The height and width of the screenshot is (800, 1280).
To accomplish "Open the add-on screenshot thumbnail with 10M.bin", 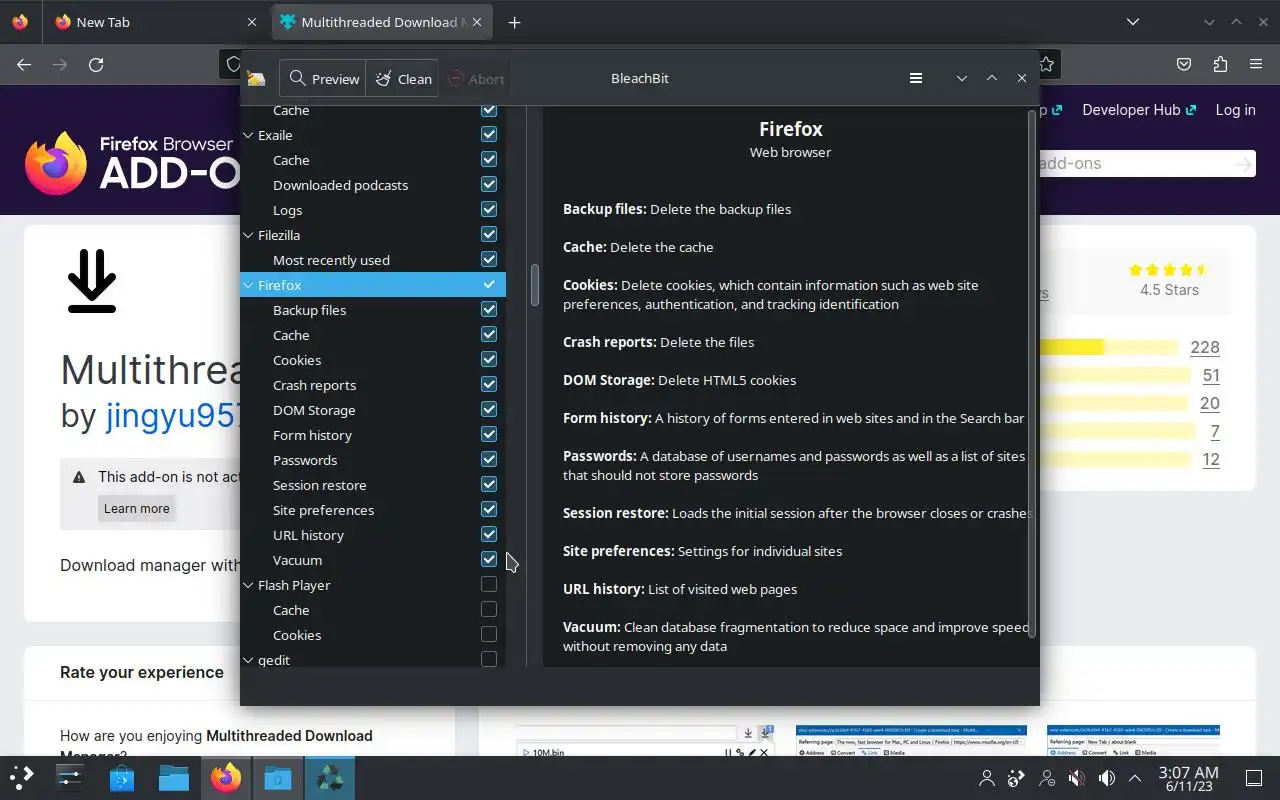I will tap(646, 741).
